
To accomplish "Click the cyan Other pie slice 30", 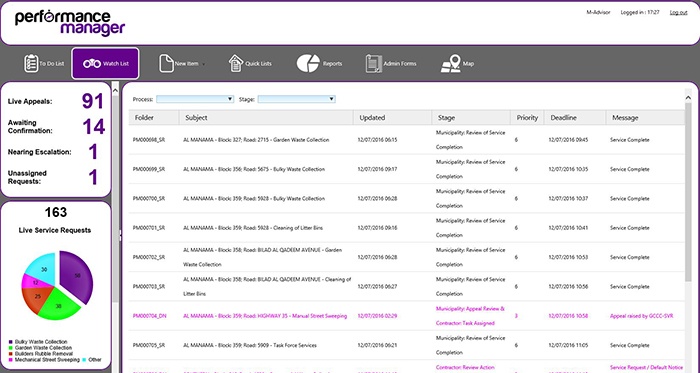I will click(43, 268).
